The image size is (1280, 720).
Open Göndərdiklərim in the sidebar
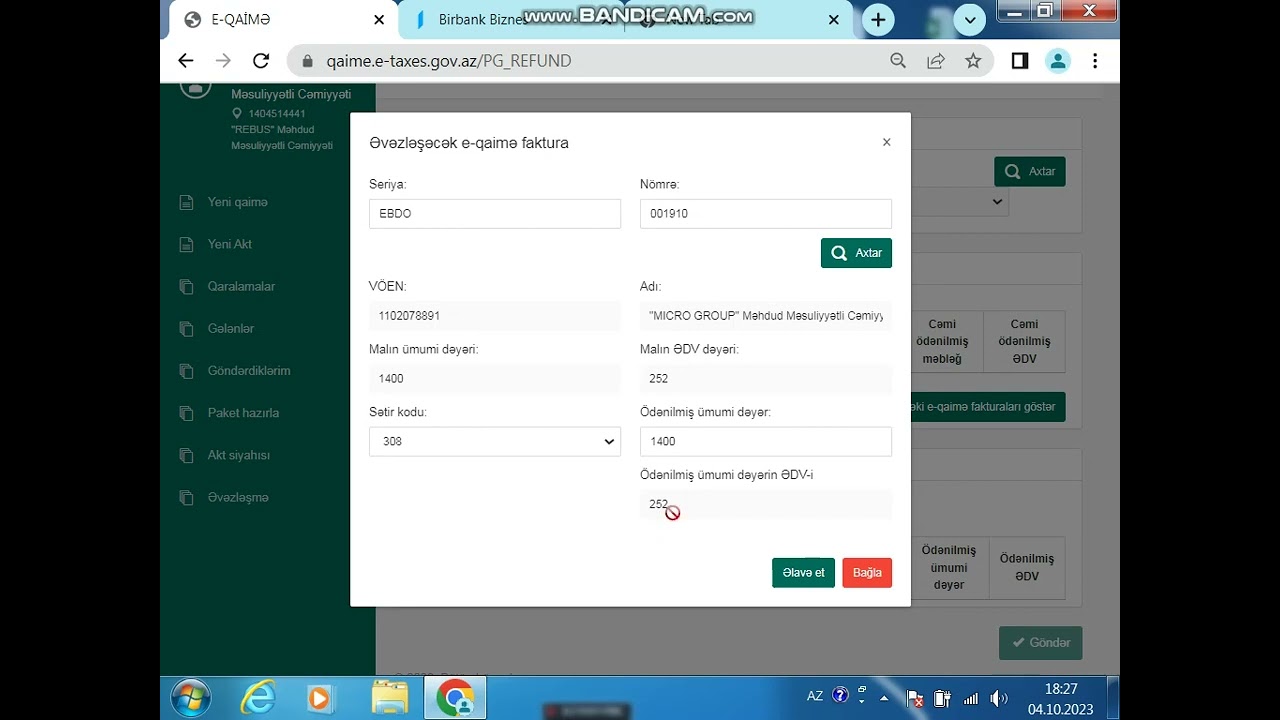pyautogui.click(x=249, y=370)
